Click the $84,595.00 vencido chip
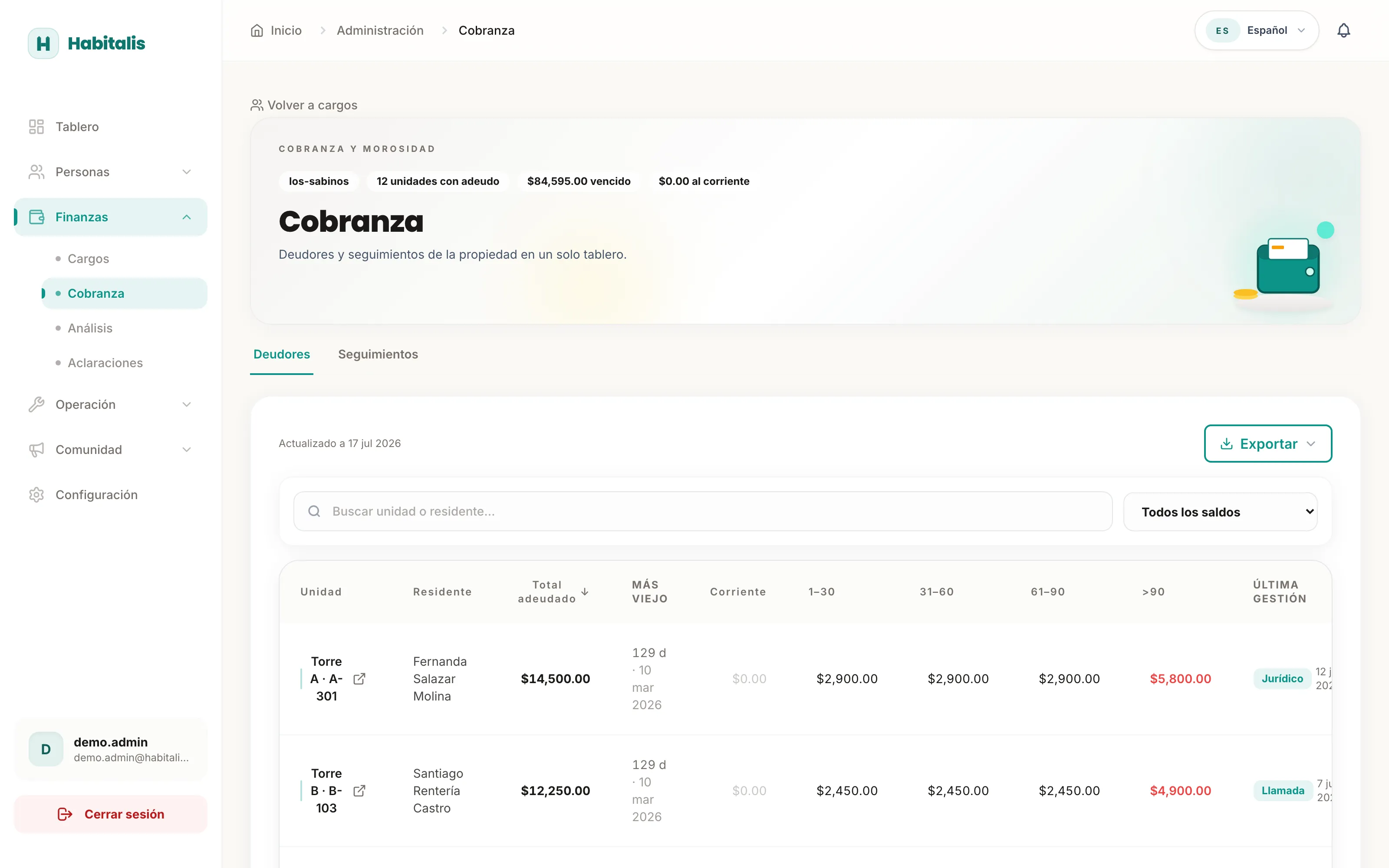This screenshot has width=1389, height=868. [x=579, y=181]
